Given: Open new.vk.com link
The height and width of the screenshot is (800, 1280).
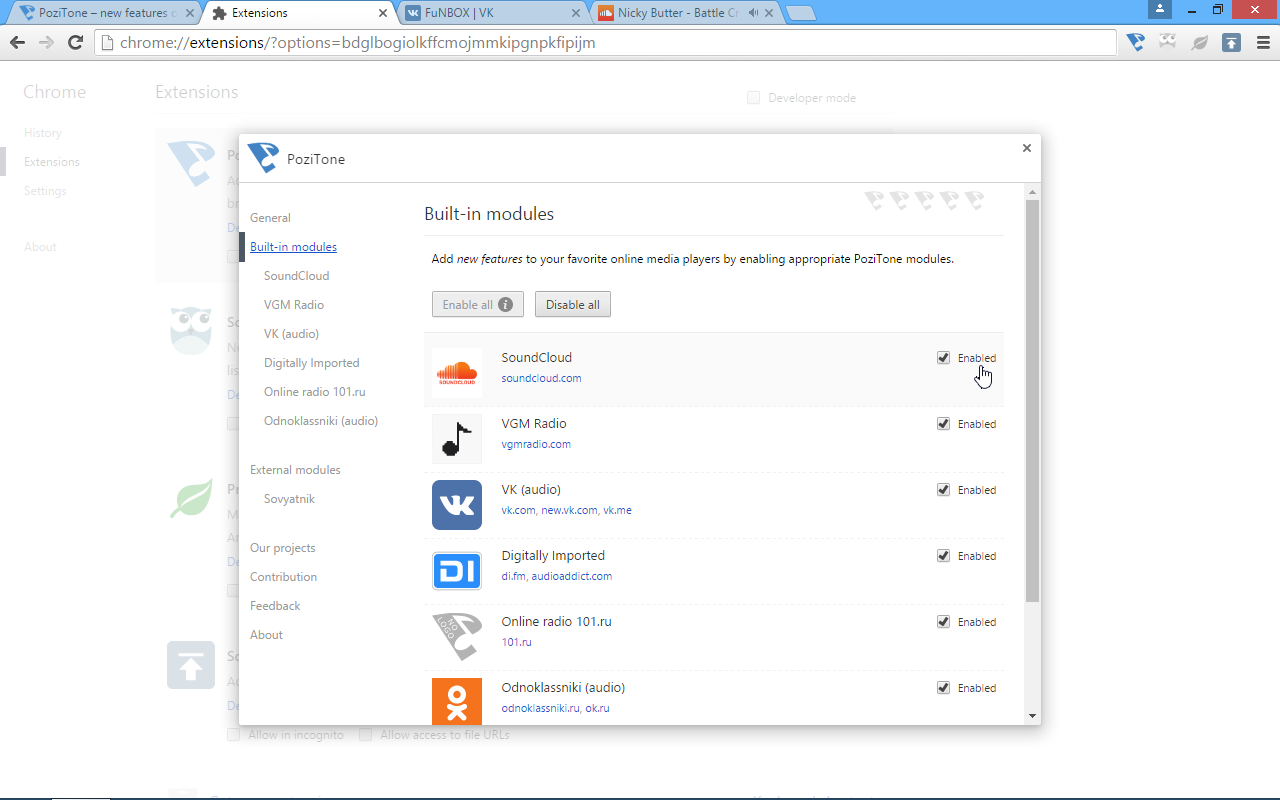Looking at the screenshot, I should click(569, 510).
